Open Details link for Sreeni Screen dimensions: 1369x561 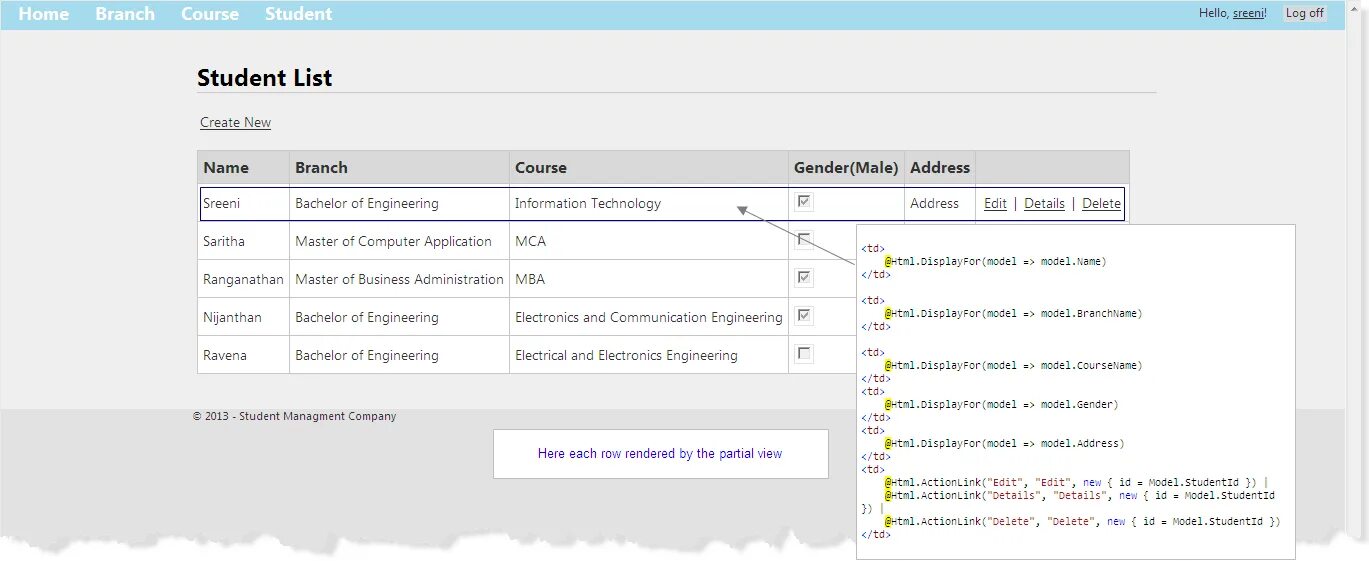tap(1044, 203)
